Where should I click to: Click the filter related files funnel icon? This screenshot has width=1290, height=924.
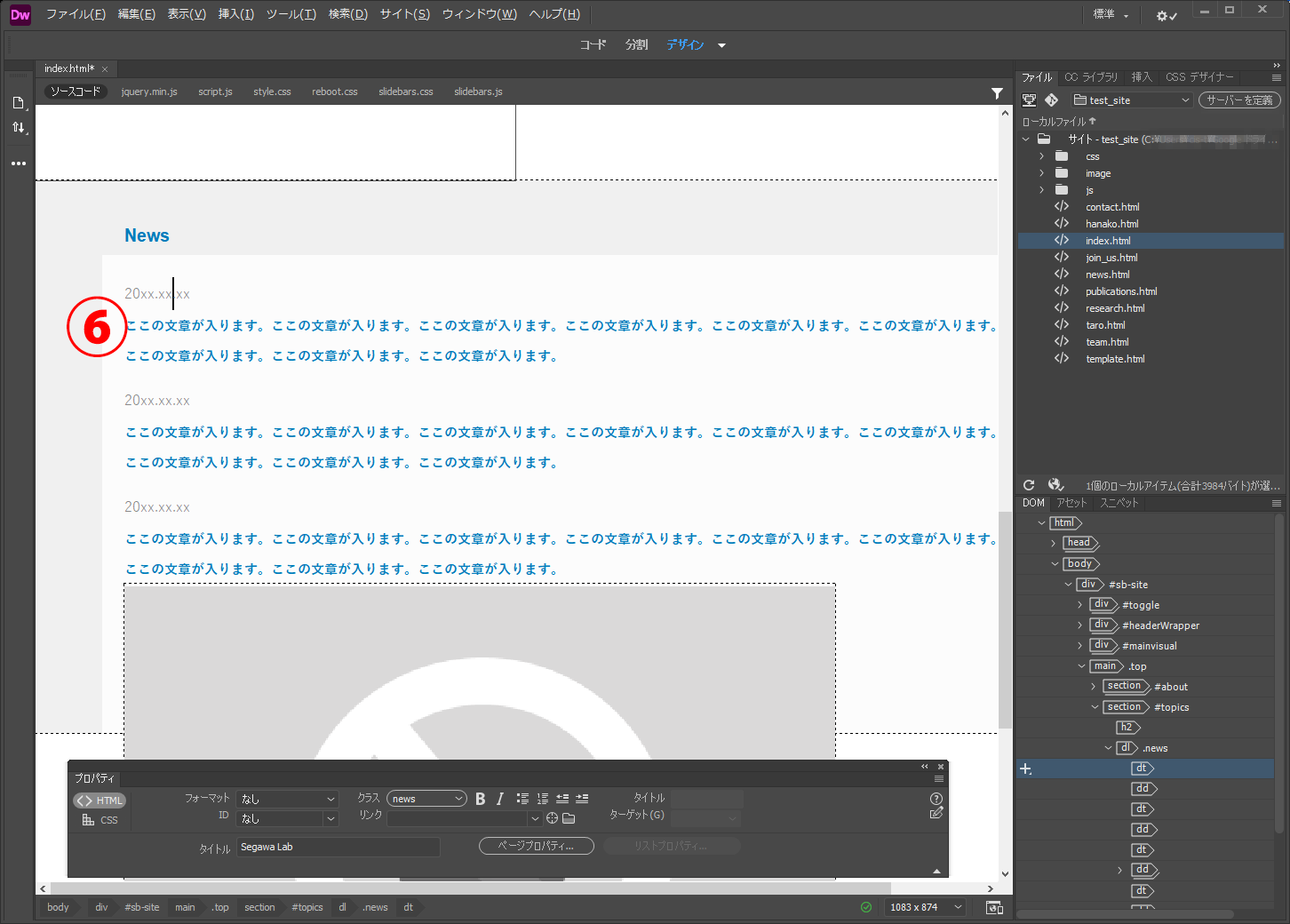pos(997,92)
